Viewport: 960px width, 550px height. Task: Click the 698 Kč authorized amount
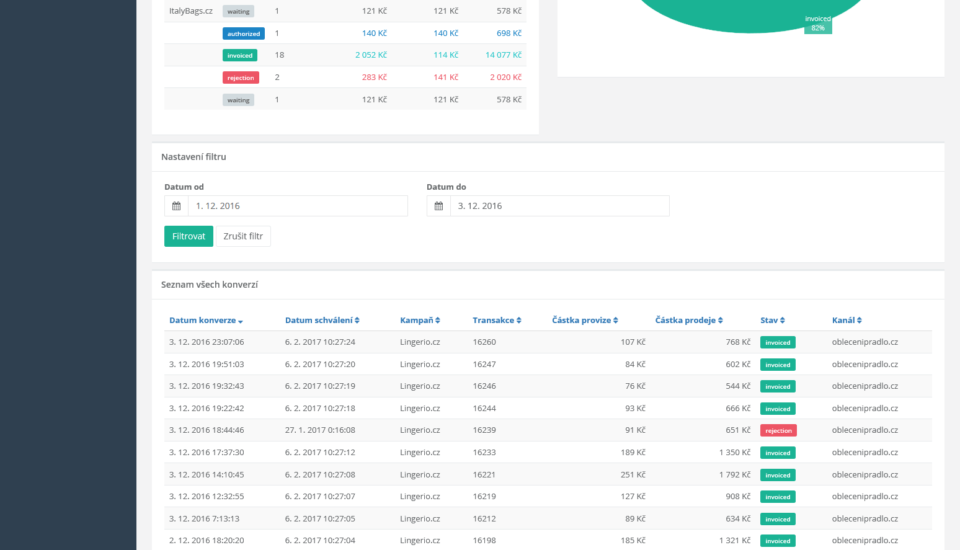tap(509, 33)
